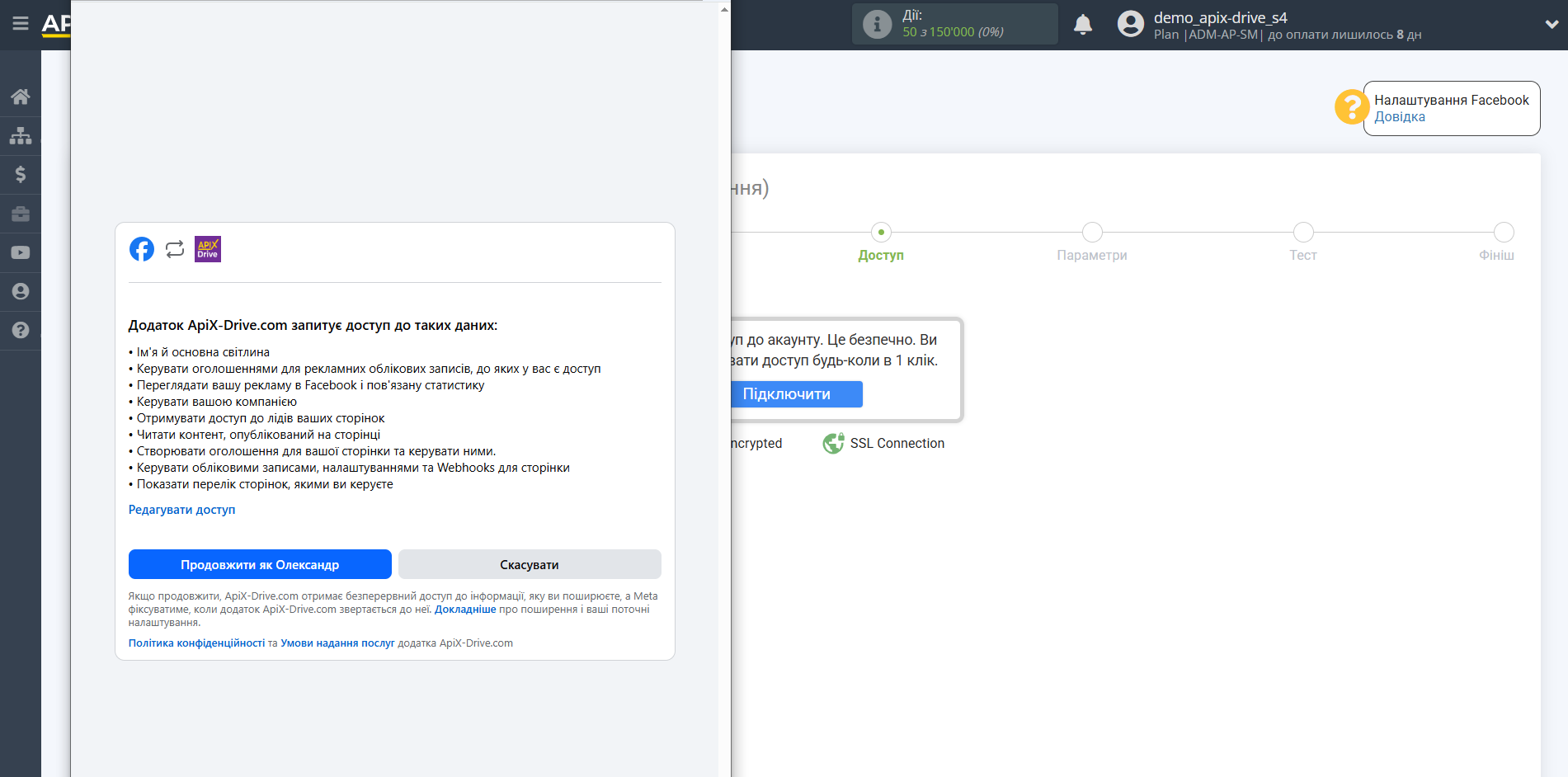Click the orange help question mark
The width and height of the screenshot is (1568, 777).
coord(1351,107)
